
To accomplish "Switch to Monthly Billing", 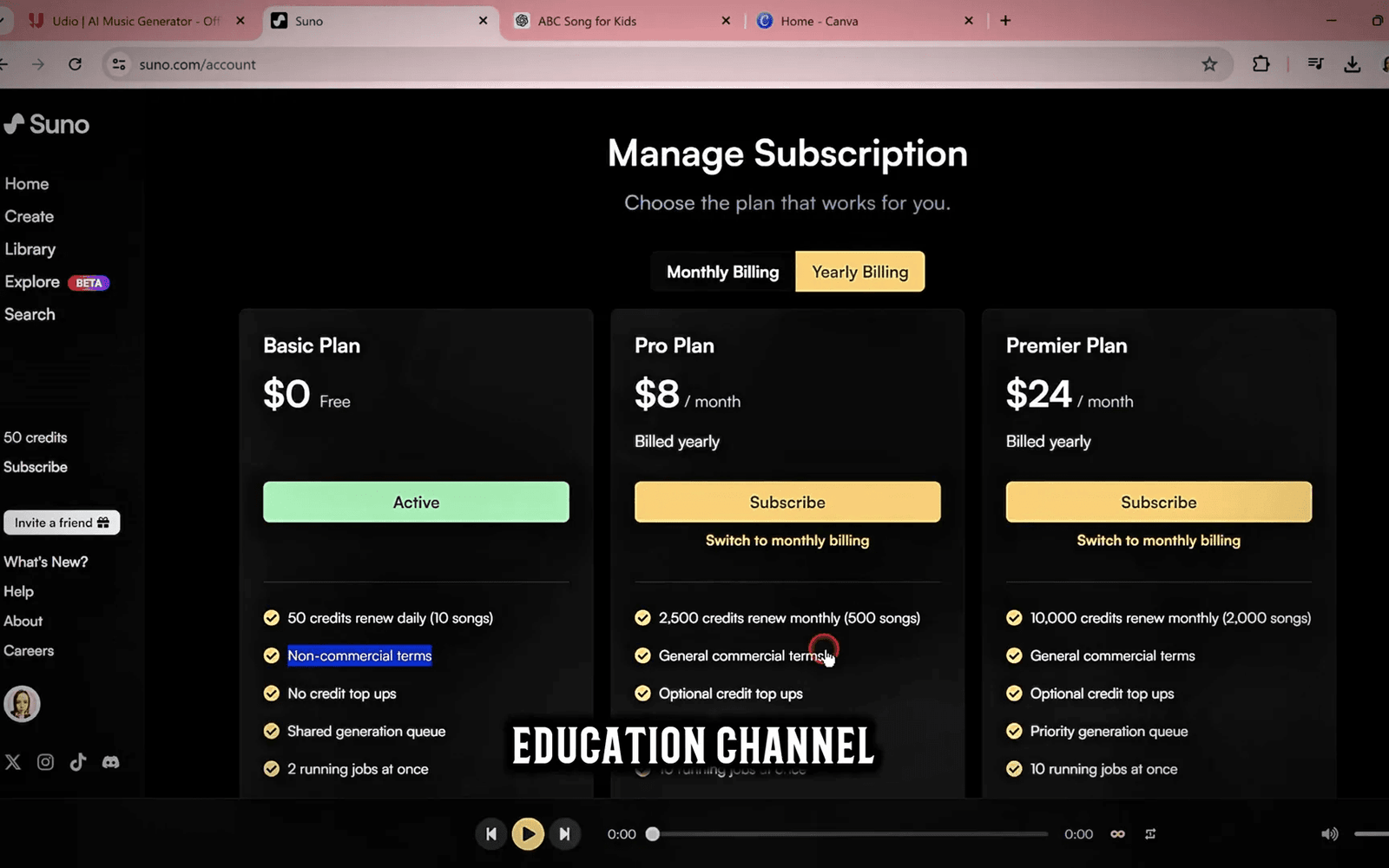I will 722,272.
